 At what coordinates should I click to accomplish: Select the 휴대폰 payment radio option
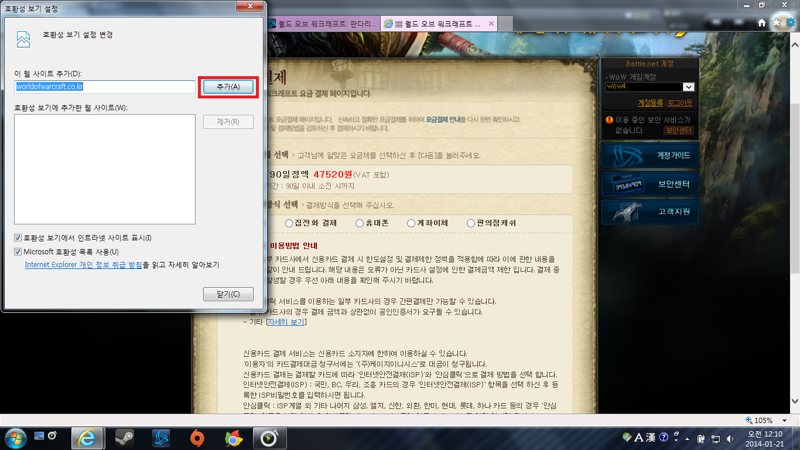click(x=359, y=223)
